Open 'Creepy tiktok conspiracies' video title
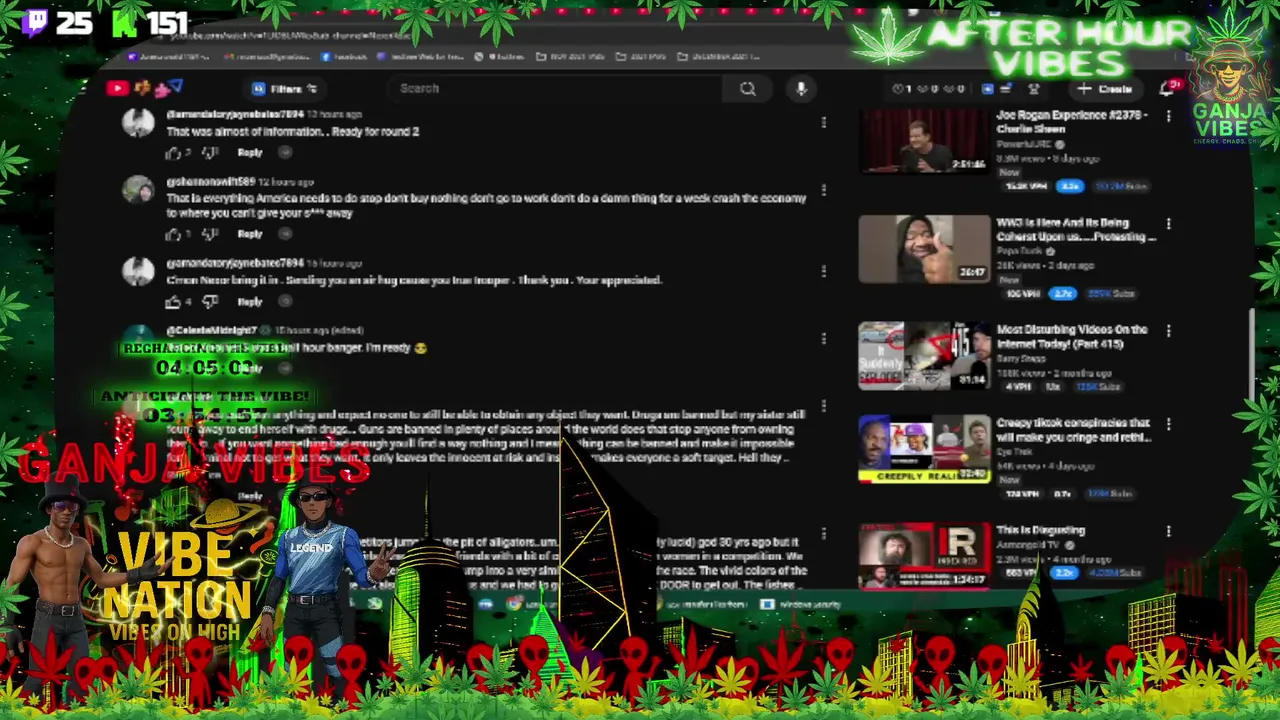This screenshot has height=720, width=1280. [1073, 430]
